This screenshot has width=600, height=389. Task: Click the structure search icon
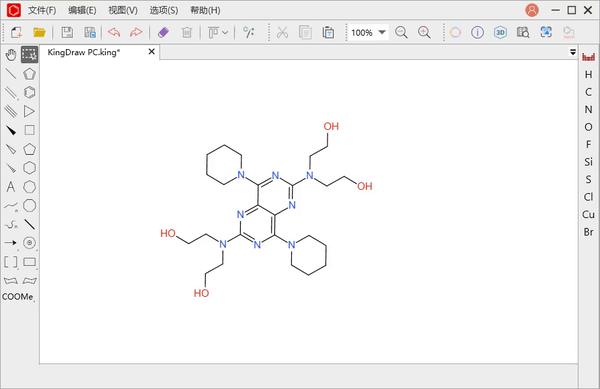point(523,33)
